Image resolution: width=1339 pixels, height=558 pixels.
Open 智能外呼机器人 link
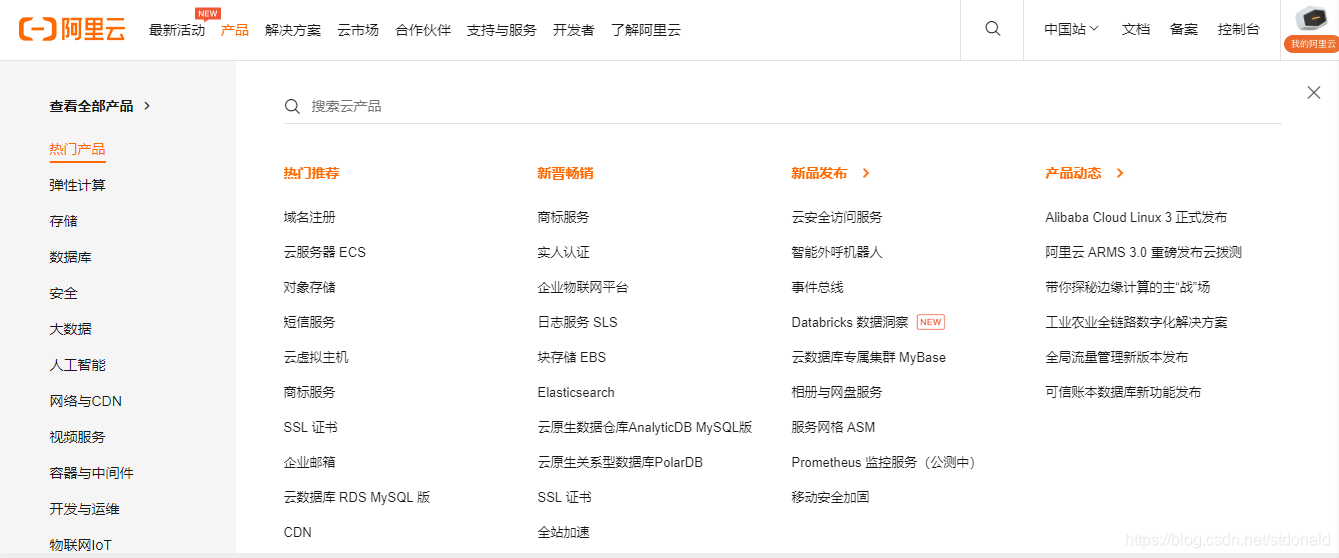[x=837, y=252]
